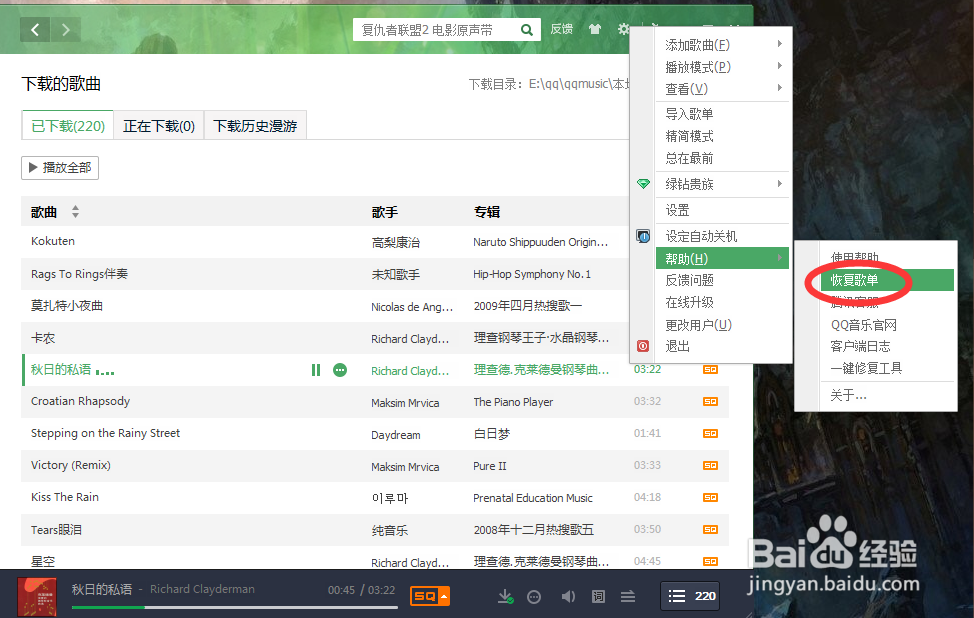Click artist Maksim Mrvica for Croatian Rhapsody

click(405, 402)
